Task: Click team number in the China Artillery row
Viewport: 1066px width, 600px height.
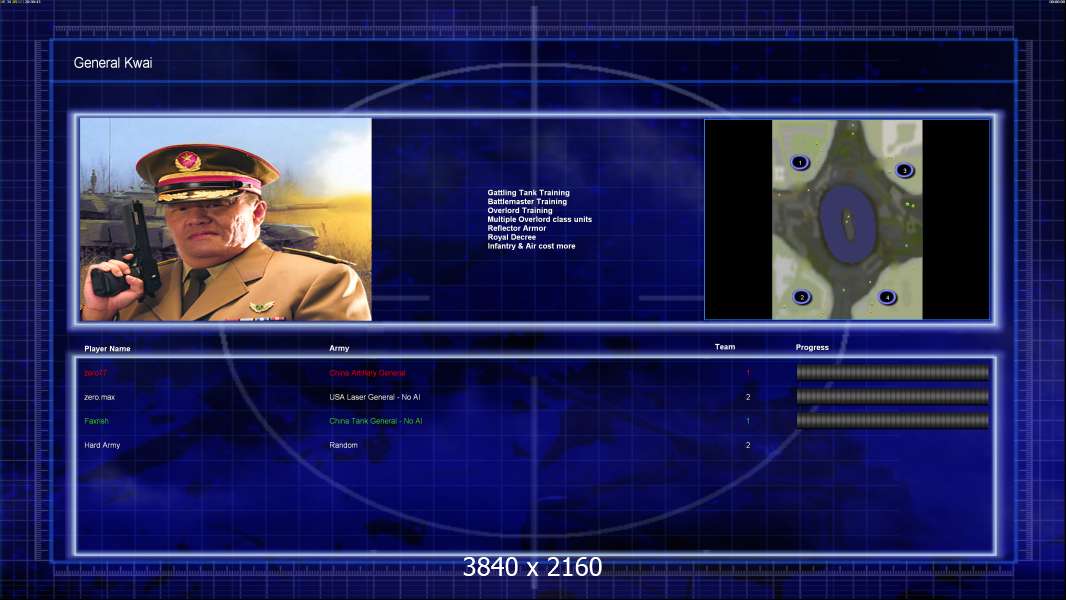Action: click(x=748, y=373)
